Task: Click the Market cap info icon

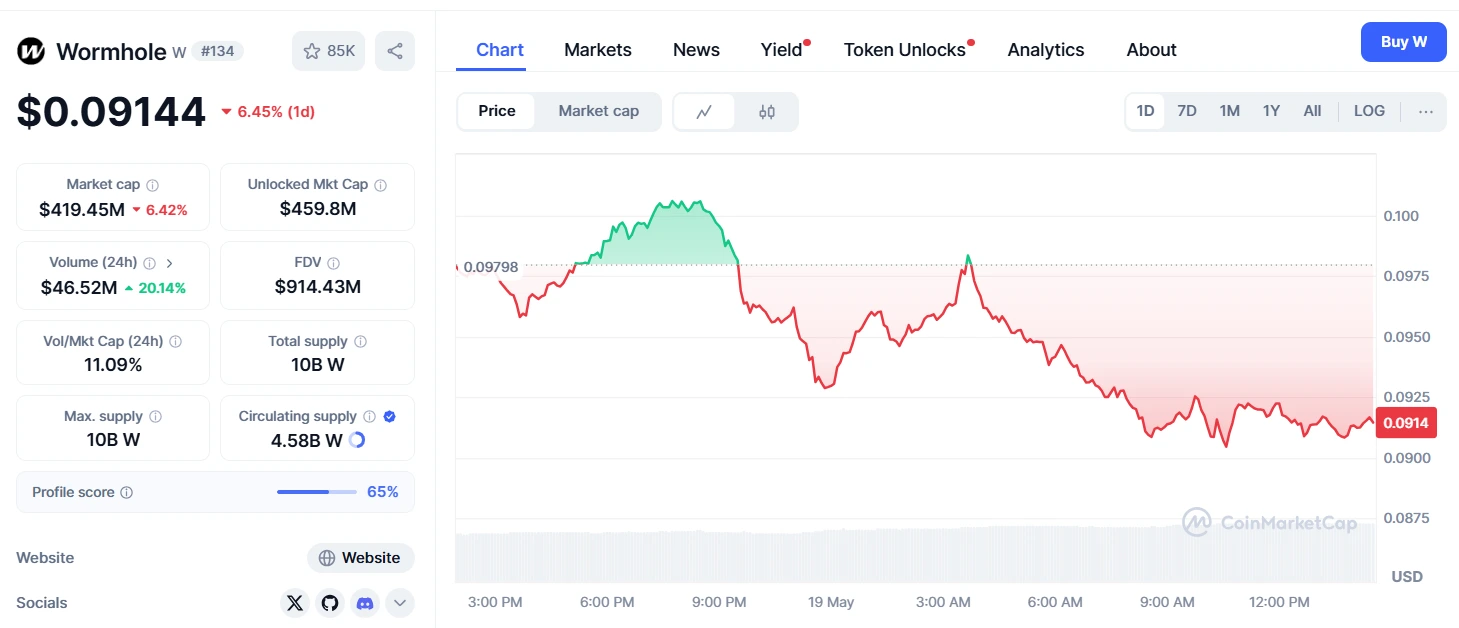Action: (x=153, y=185)
